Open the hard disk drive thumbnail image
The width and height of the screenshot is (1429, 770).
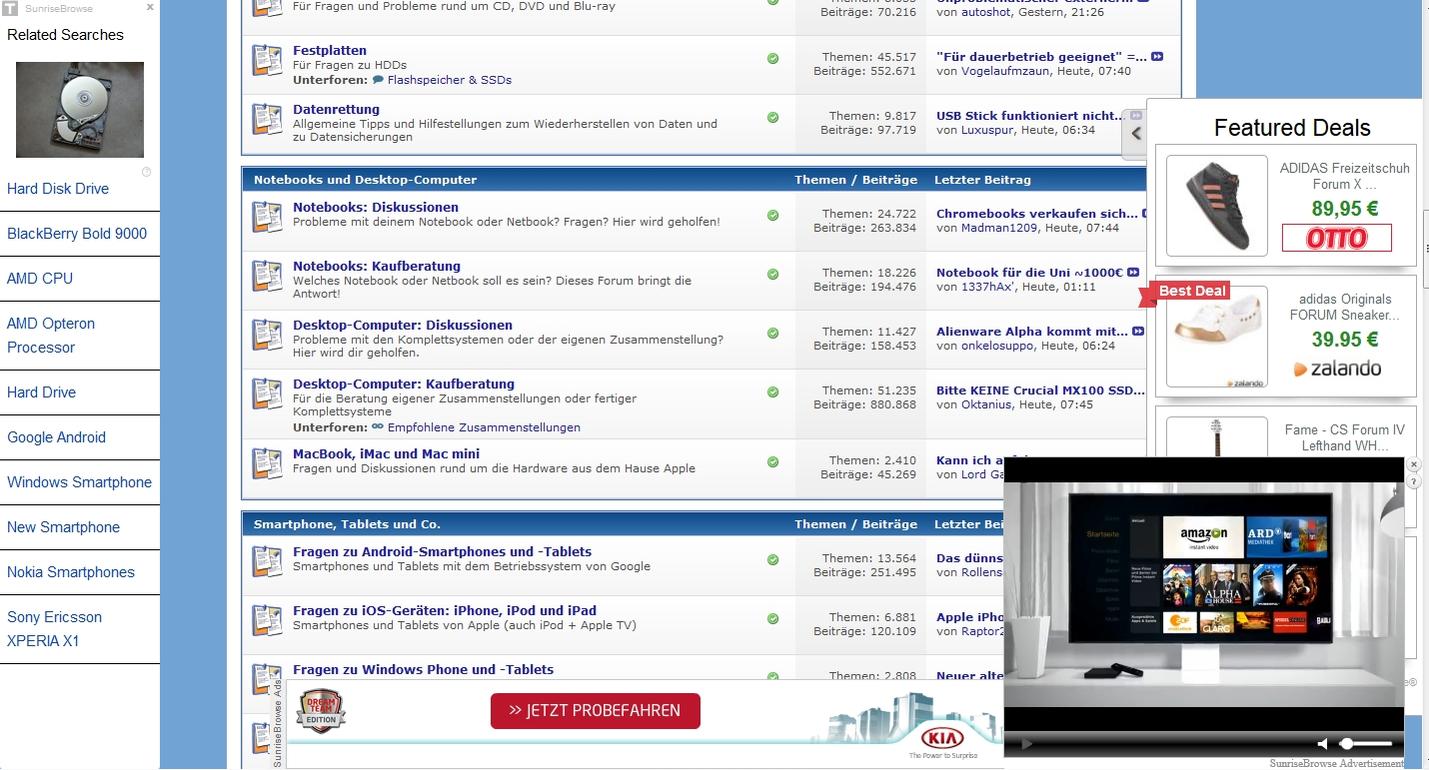click(80, 109)
